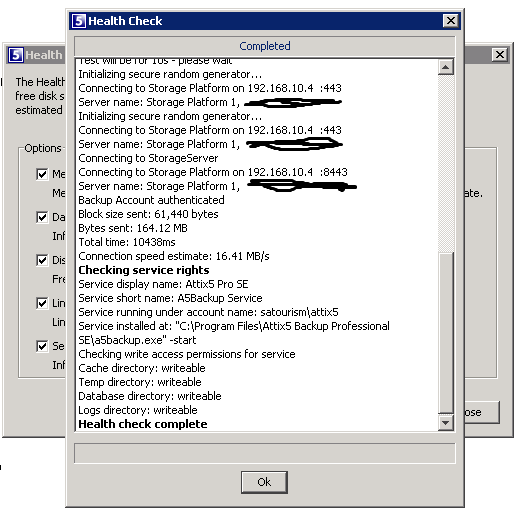Click 'Database directory: writeable' line
This screenshot has width=518, height=509.
click(150, 396)
